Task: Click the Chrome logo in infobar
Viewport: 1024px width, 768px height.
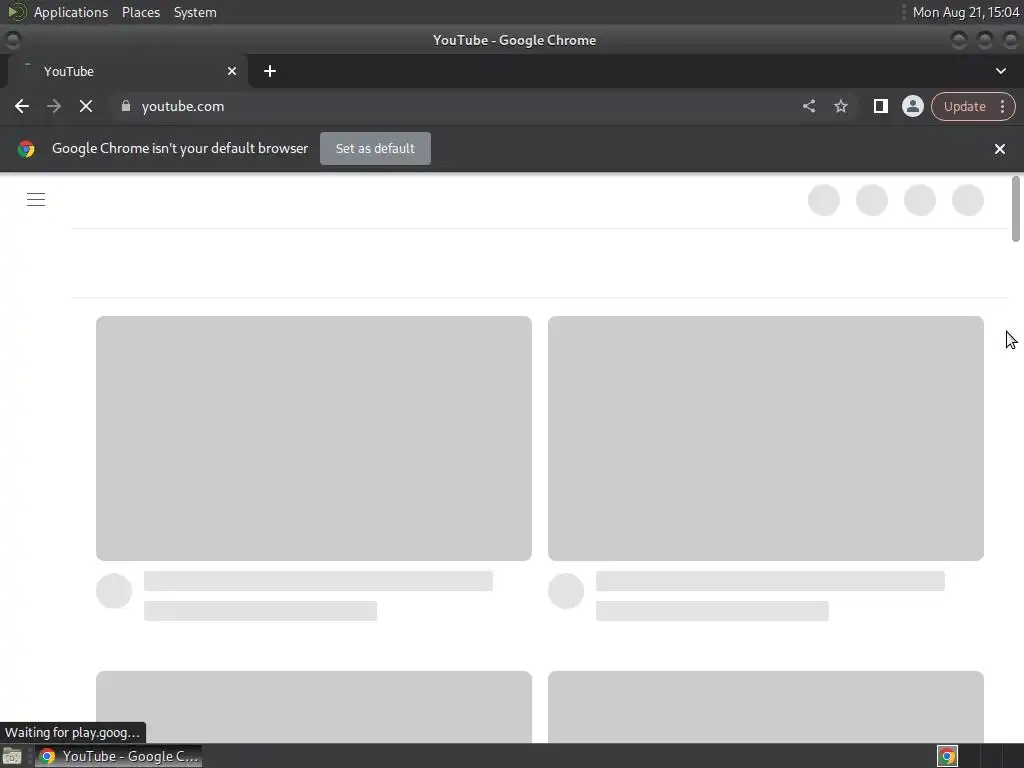Action: [x=26, y=149]
